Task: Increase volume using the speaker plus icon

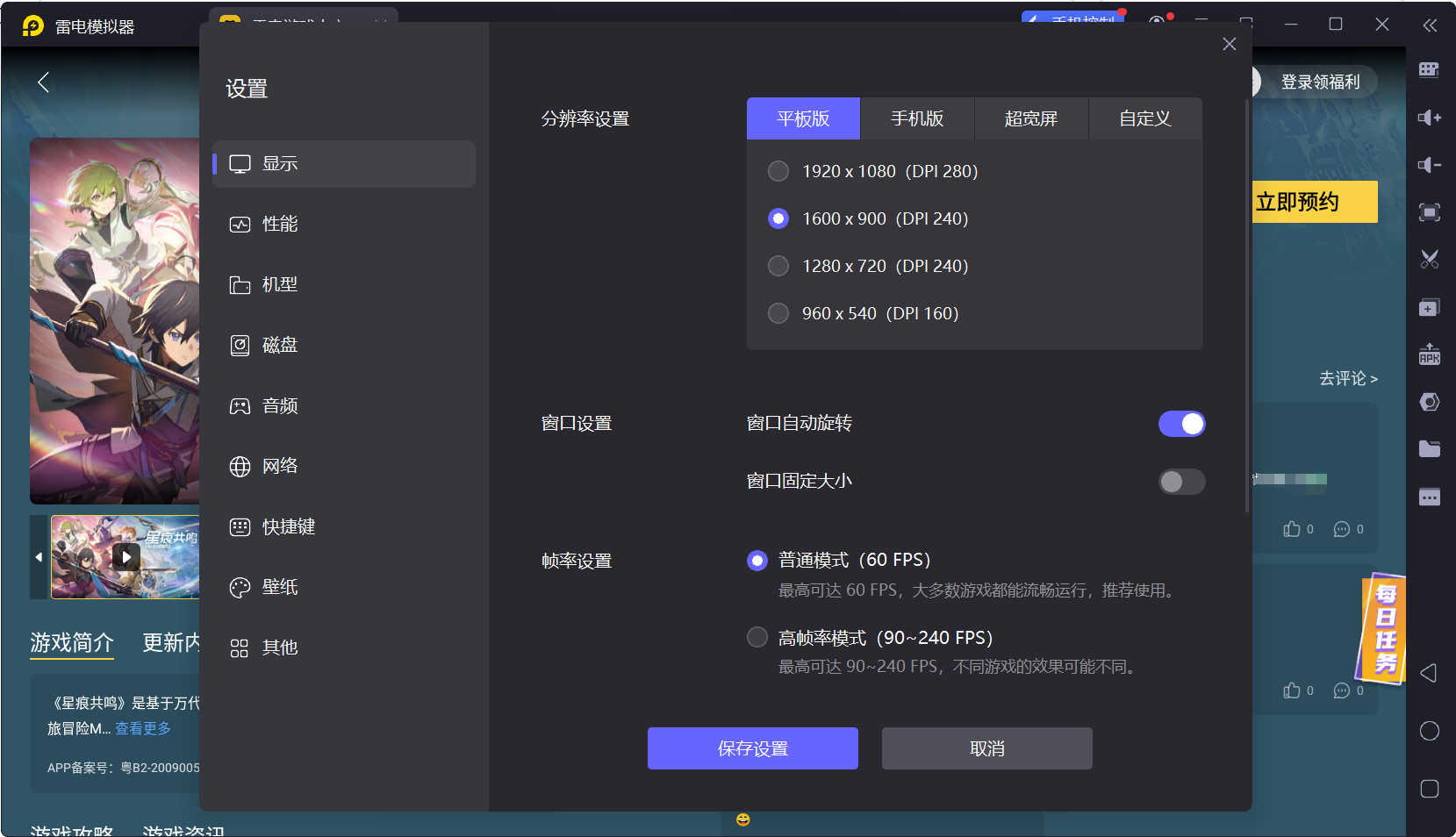Action: [x=1429, y=118]
